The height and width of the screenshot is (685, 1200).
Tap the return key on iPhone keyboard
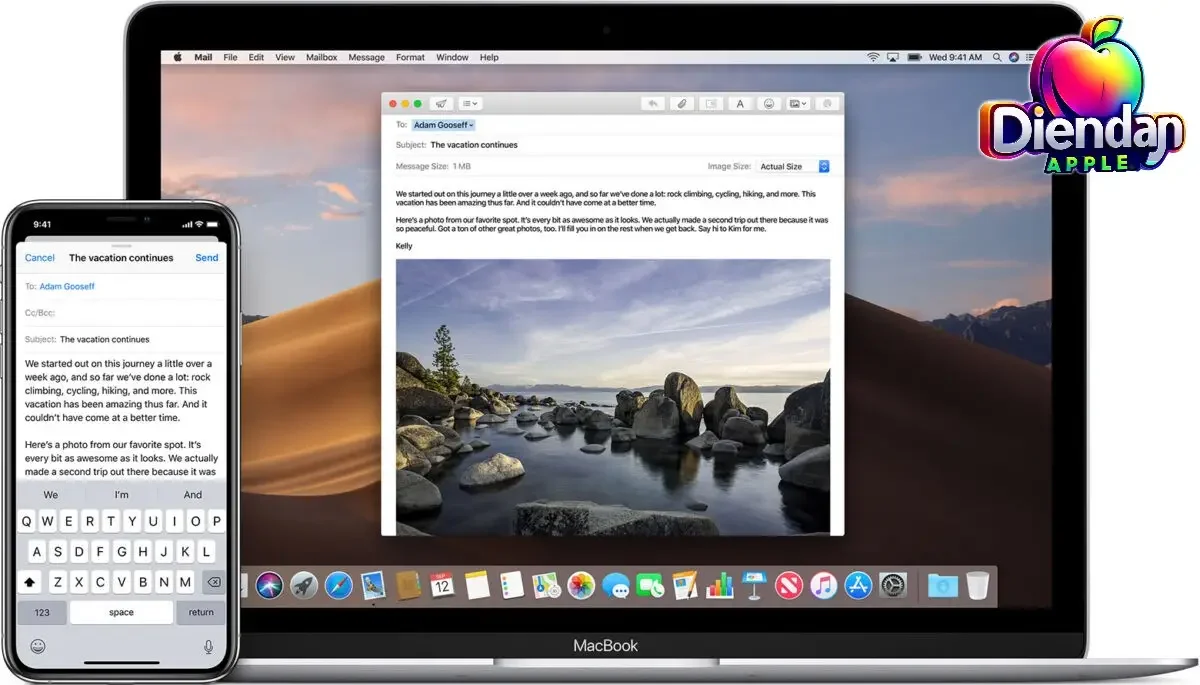(x=201, y=612)
